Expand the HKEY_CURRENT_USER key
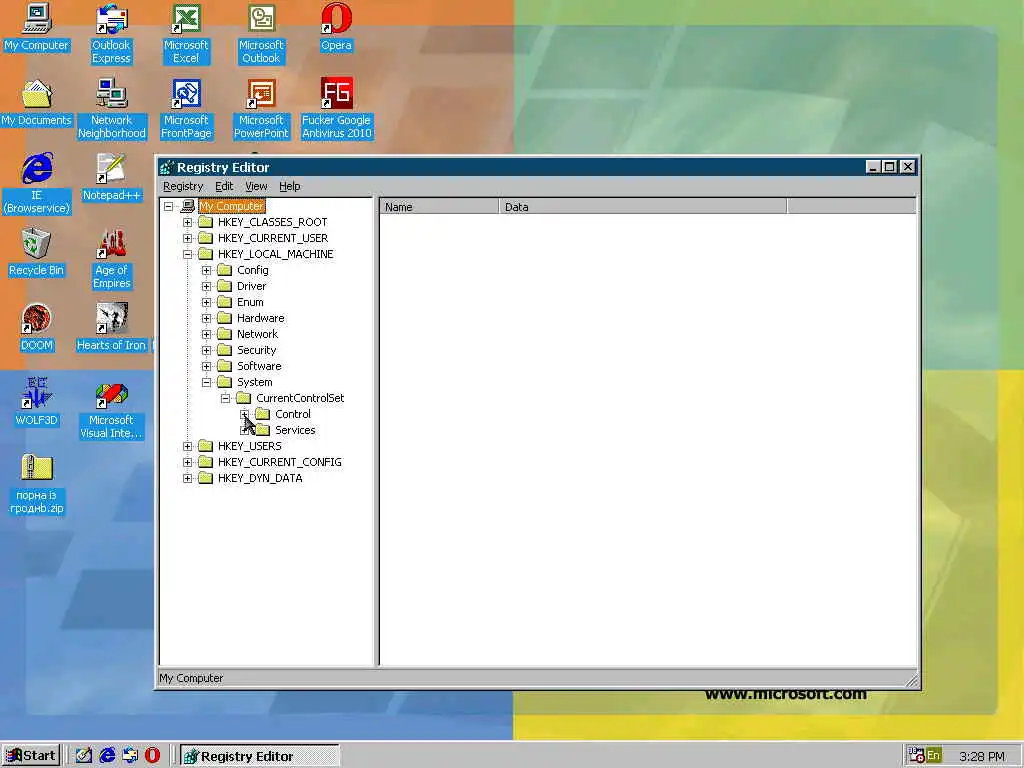Image resolution: width=1024 pixels, height=768 pixels. tap(187, 238)
